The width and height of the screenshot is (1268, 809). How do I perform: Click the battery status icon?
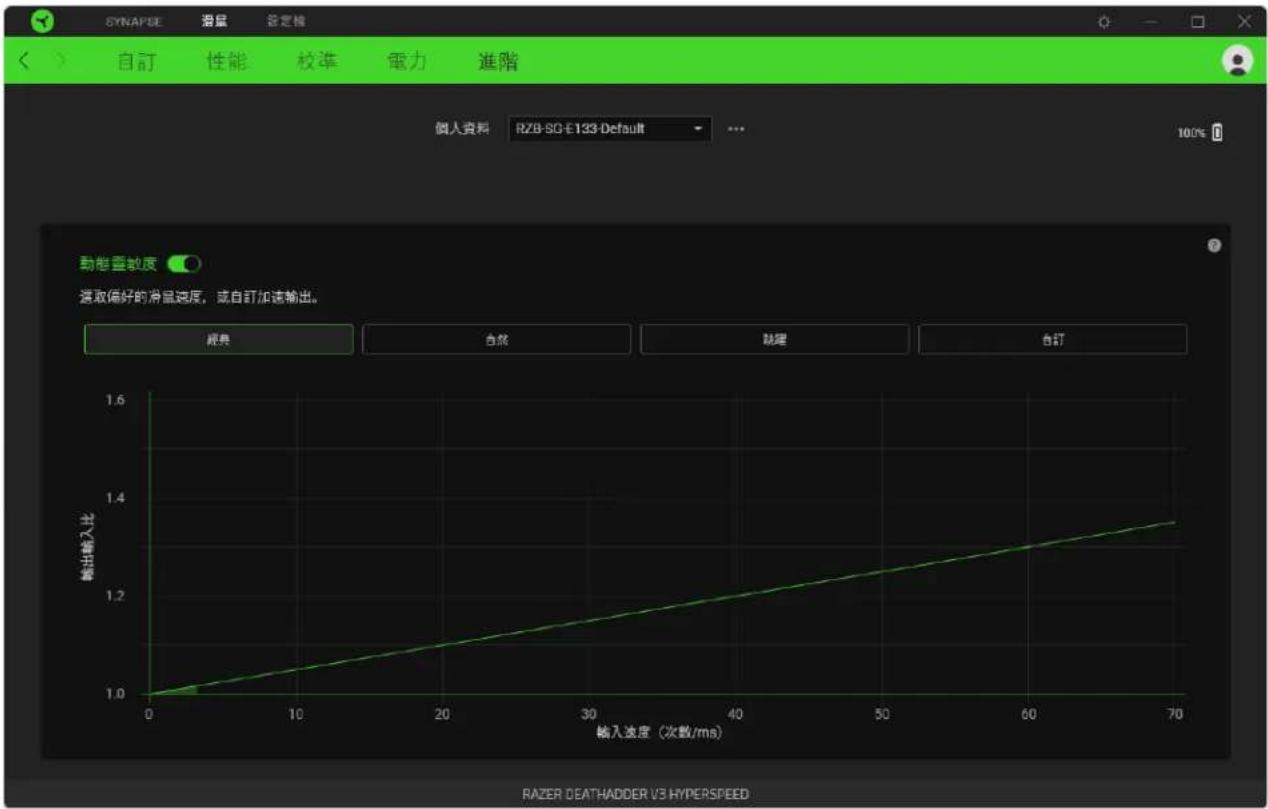[1217, 132]
